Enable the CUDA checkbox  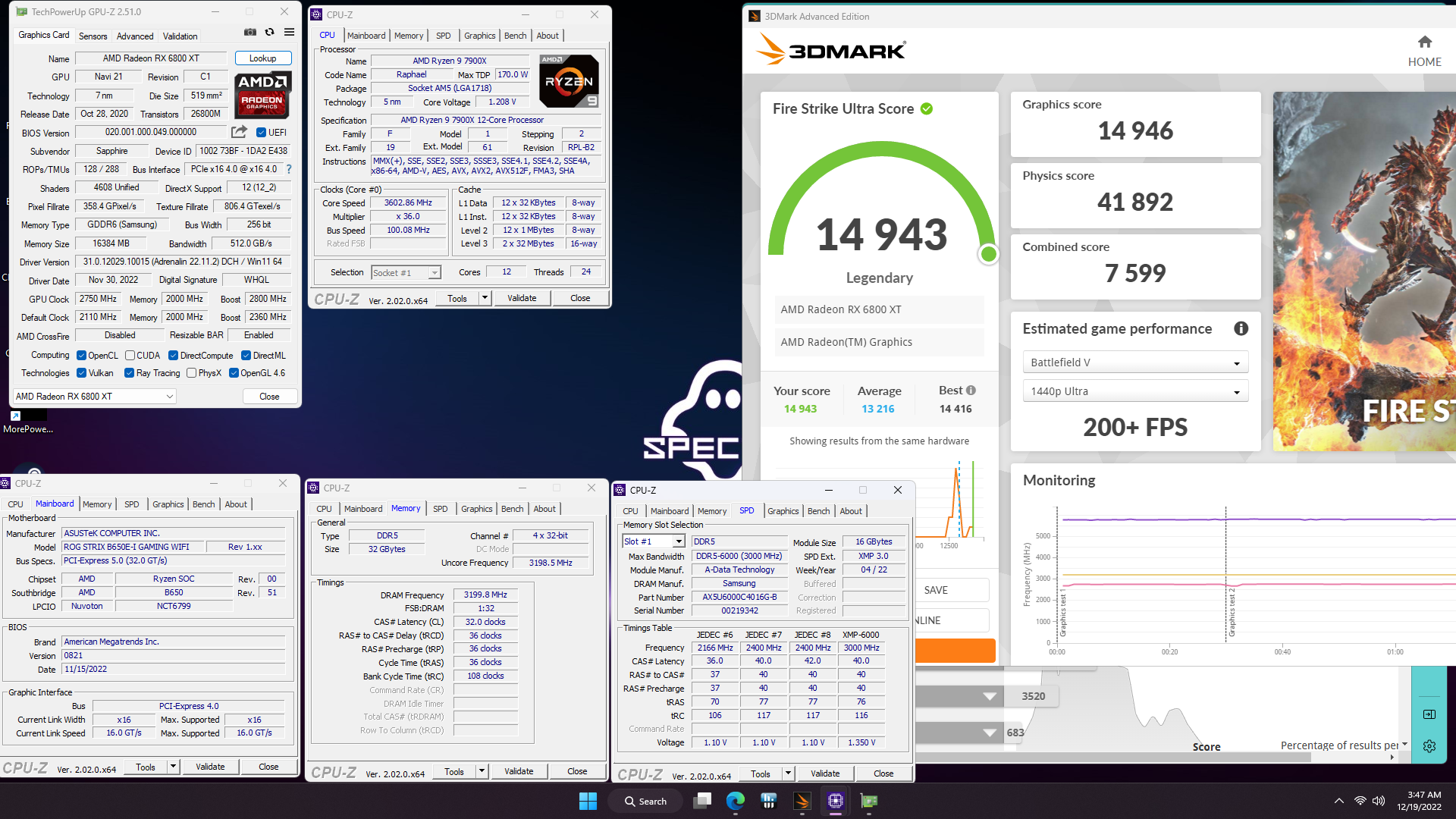point(130,356)
